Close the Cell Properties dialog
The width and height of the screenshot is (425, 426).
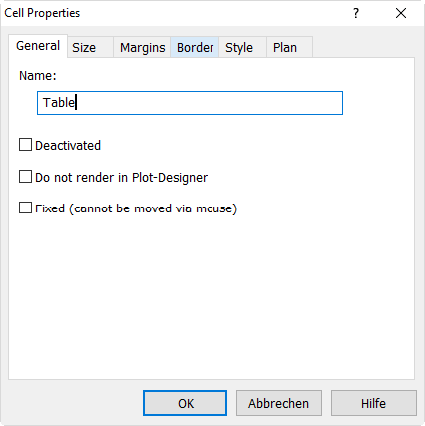(401, 13)
